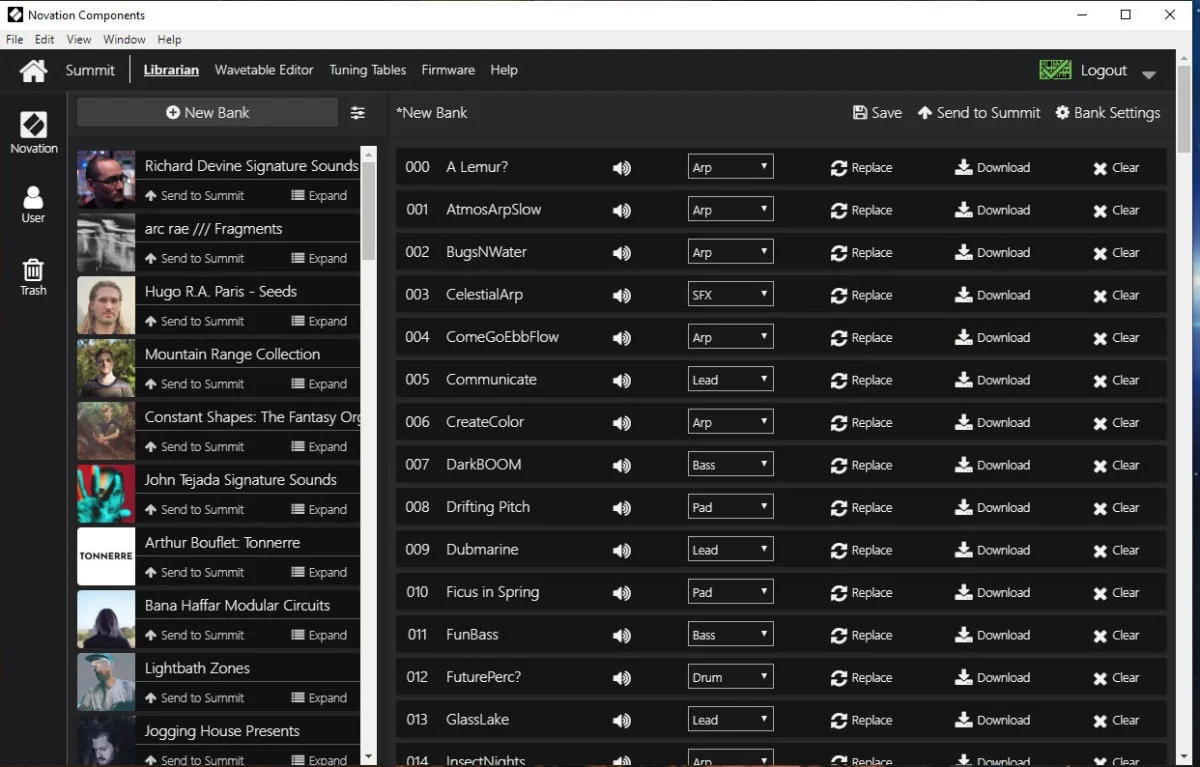Clear the CreateColor patch slot
This screenshot has width=1200, height=767.
1116,423
